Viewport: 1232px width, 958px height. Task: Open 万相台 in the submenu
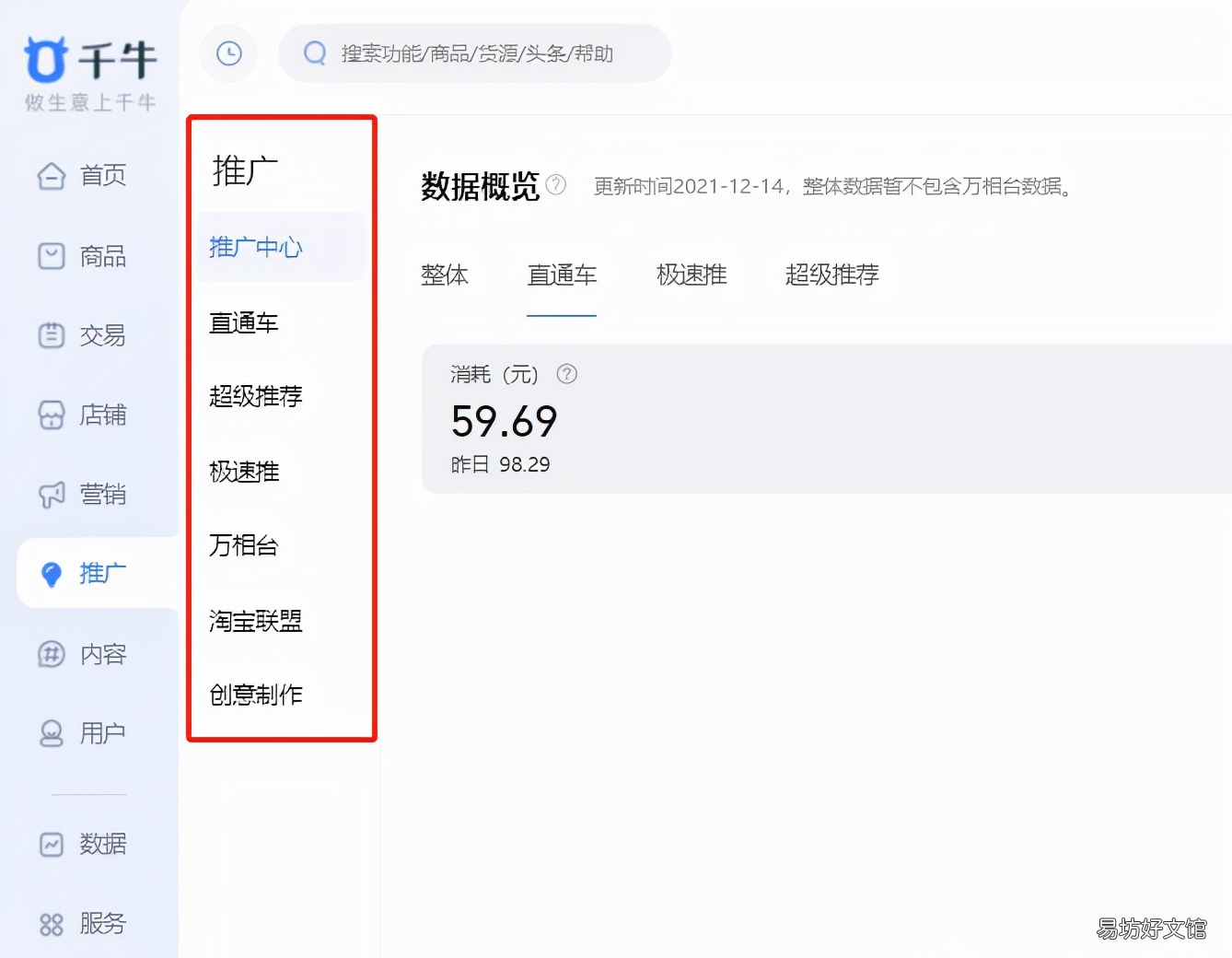pyautogui.click(x=244, y=545)
